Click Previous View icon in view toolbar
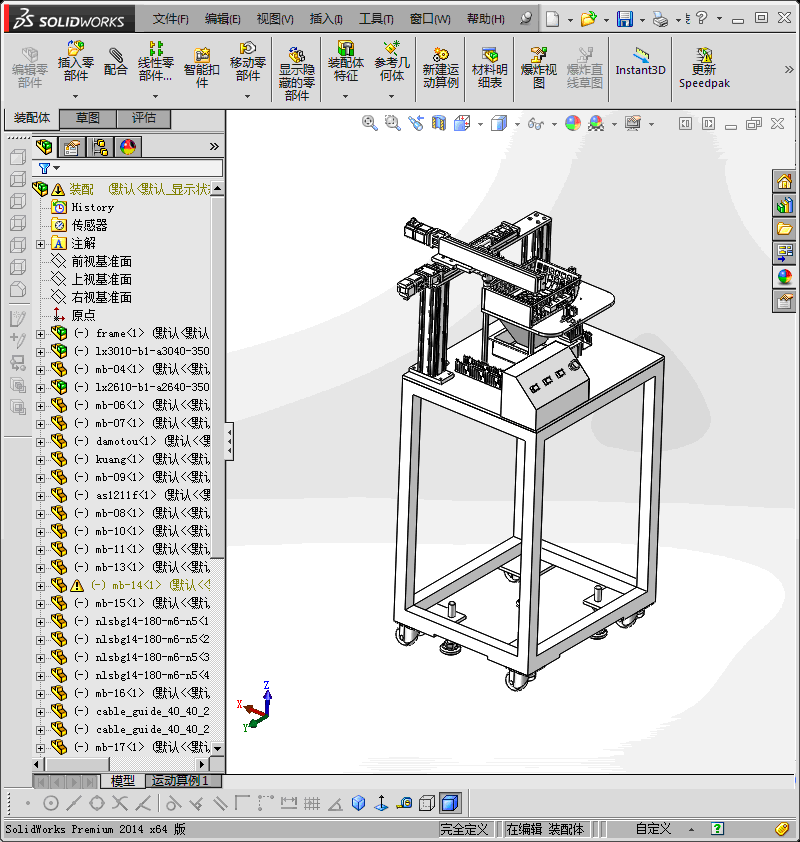This screenshot has height=842, width=800. 416,123
